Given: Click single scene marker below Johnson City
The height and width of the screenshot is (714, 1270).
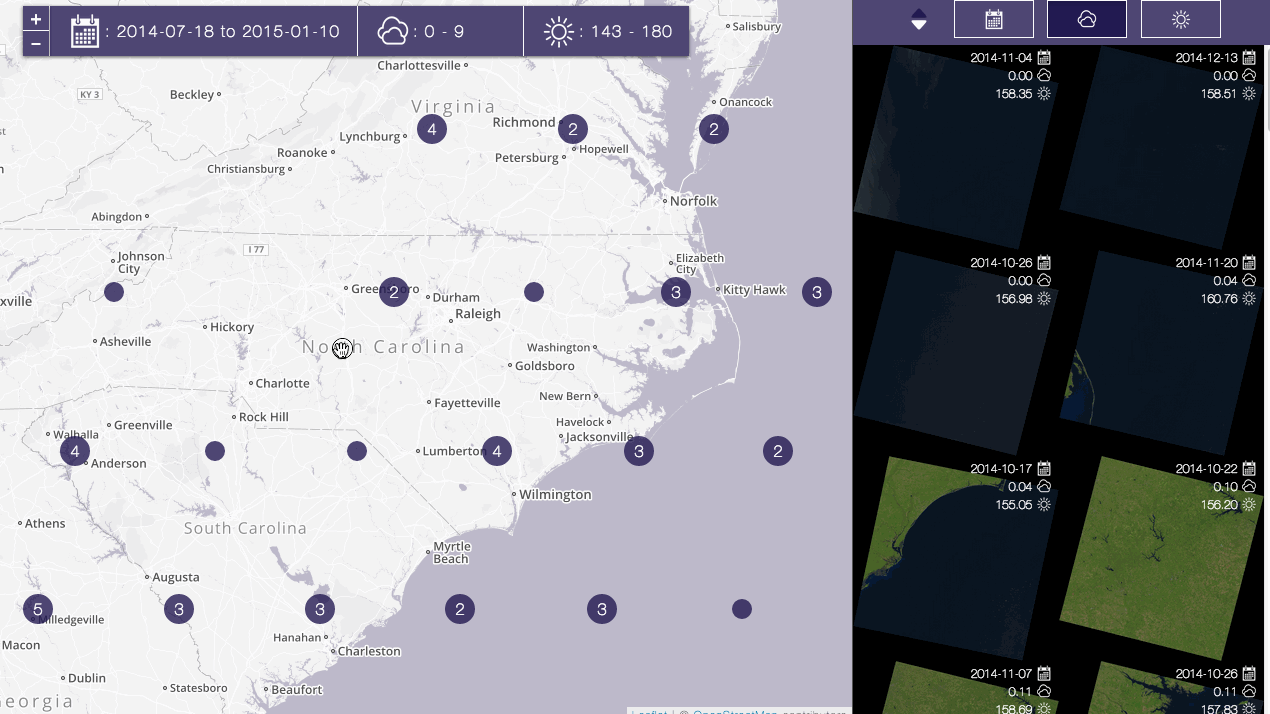Looking at the screenshot, I should pos(114,292).
